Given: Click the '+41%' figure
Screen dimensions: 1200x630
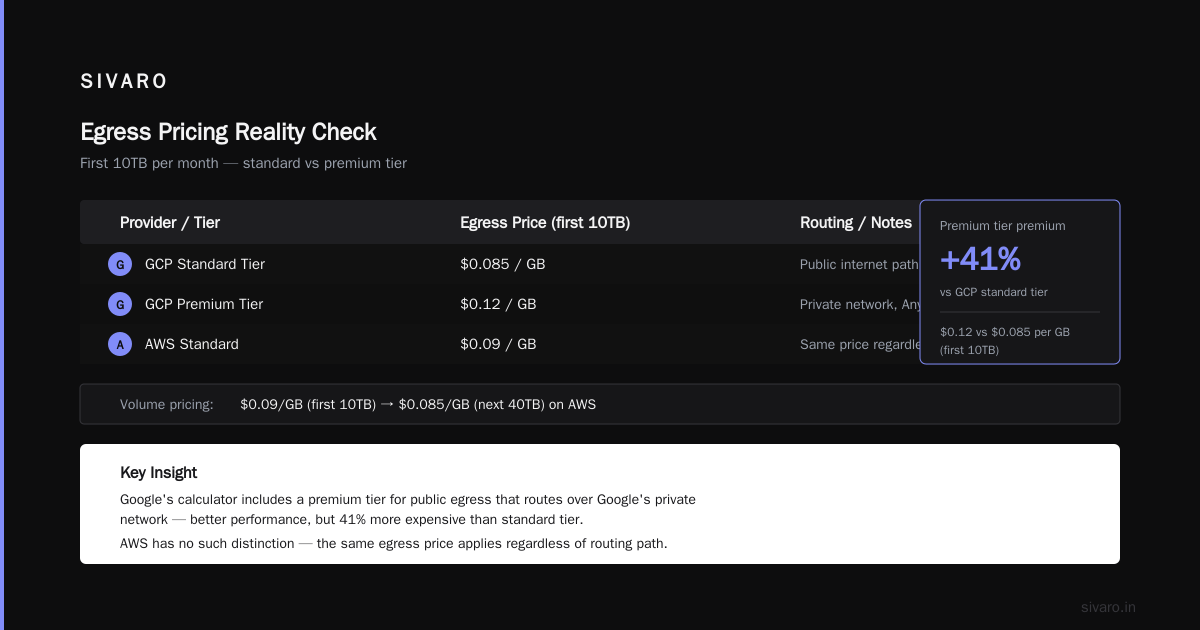Looking at the screenshot, I should 980,259.
